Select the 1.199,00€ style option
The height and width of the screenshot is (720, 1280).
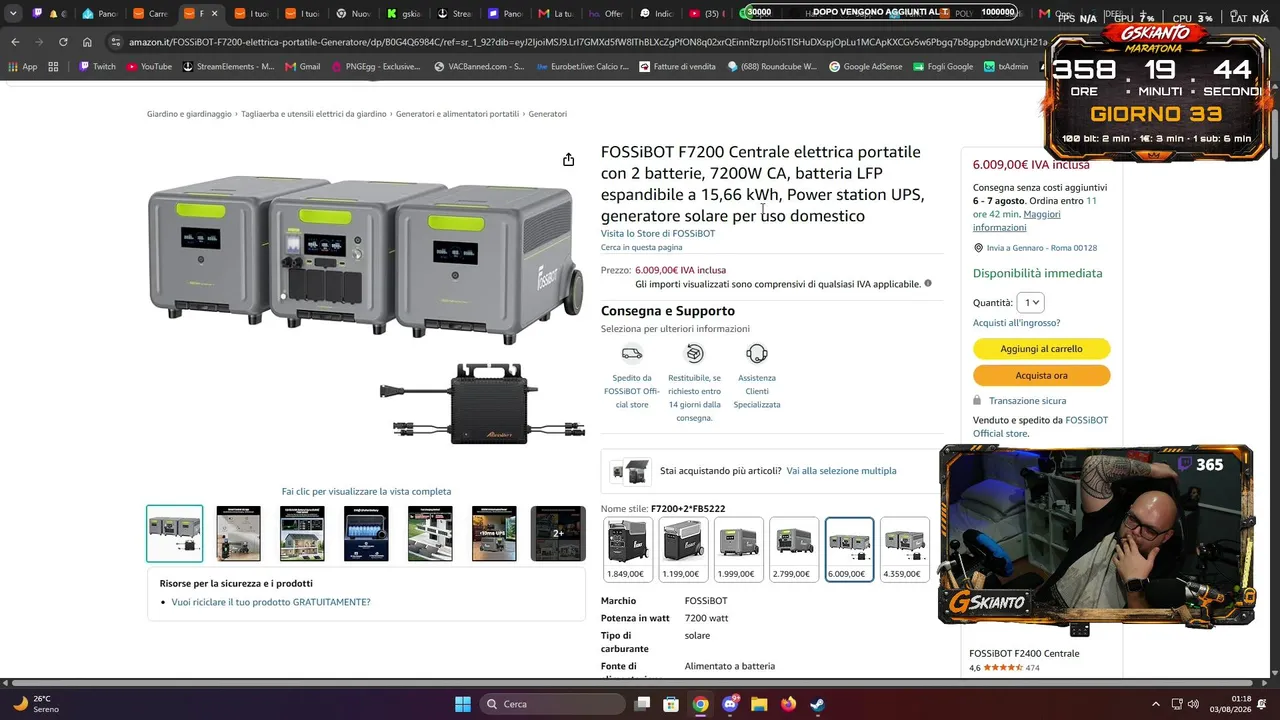pos(684,549)
